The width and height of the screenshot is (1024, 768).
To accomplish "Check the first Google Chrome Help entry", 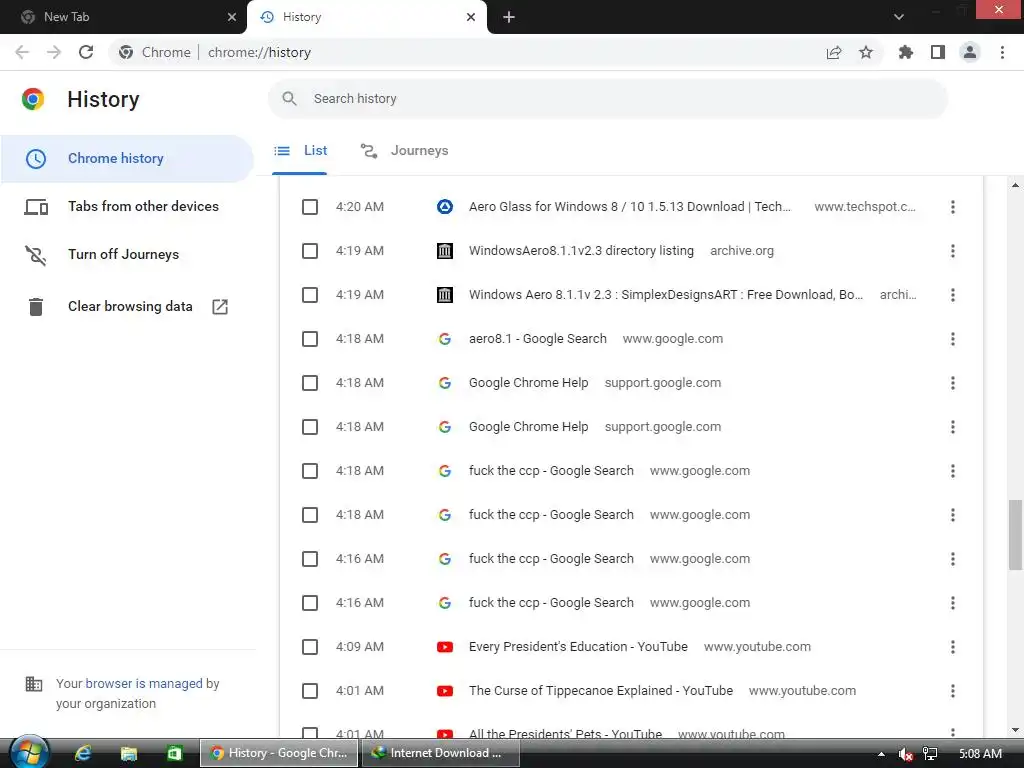I will tap(310, 383).
